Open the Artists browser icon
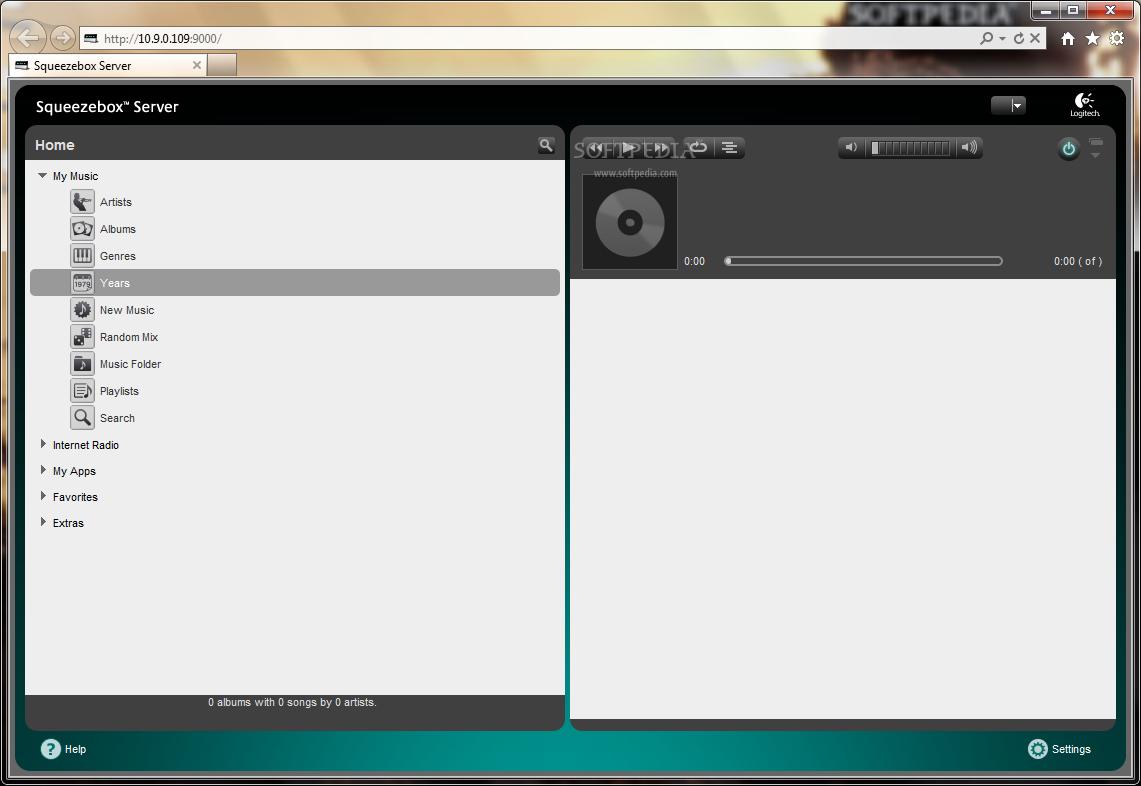This screenshot has width=1141, height=786. (x=82, y=202)
